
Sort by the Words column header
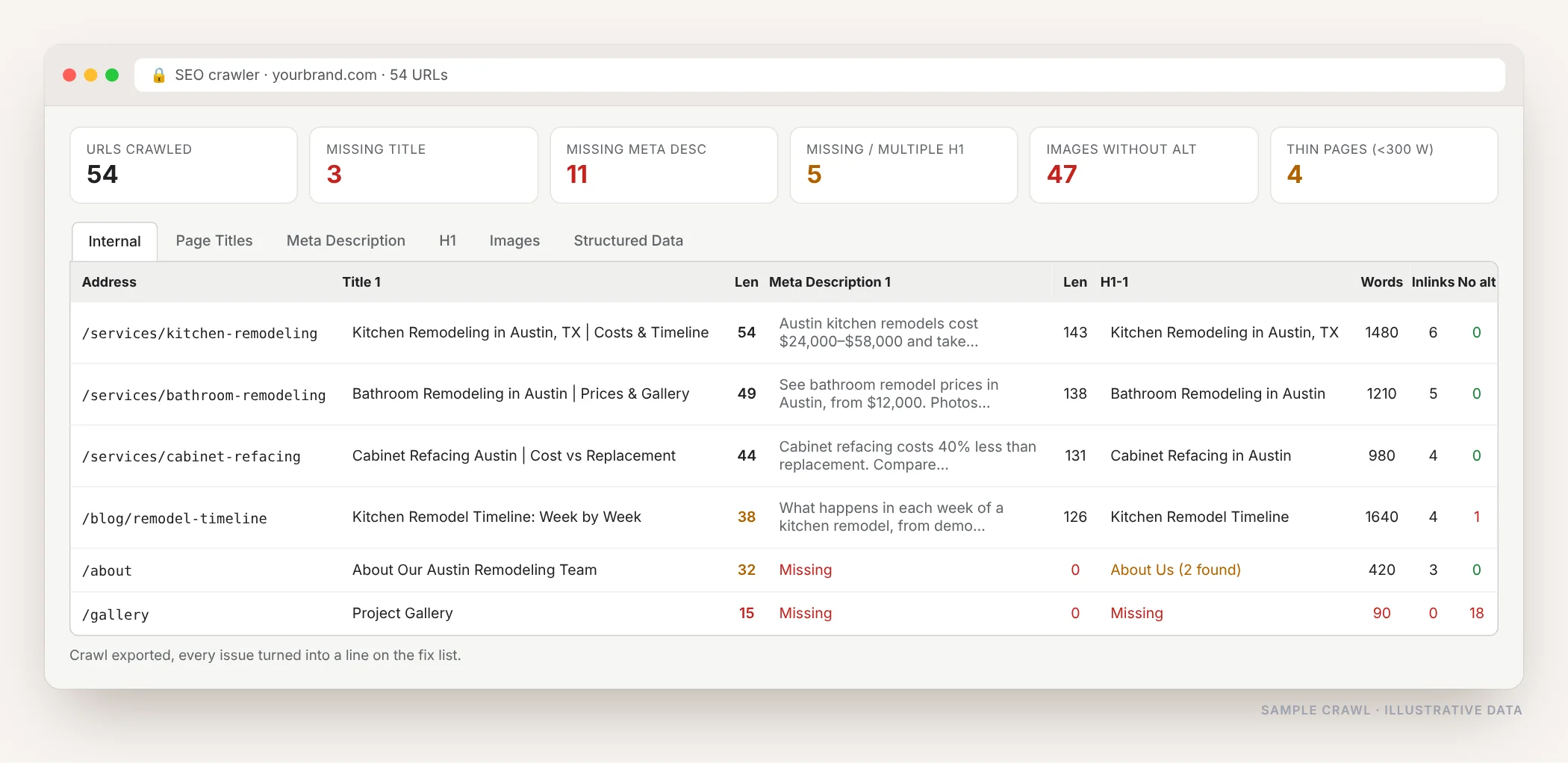pyautogui.click(x=1381, y=282)
